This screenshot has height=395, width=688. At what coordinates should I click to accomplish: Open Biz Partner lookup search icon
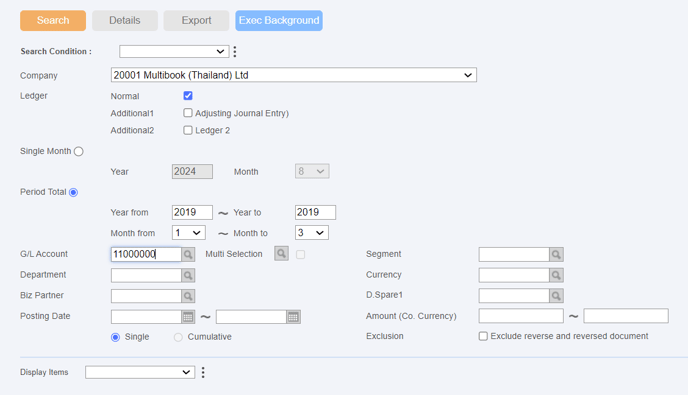pos(188,296)
